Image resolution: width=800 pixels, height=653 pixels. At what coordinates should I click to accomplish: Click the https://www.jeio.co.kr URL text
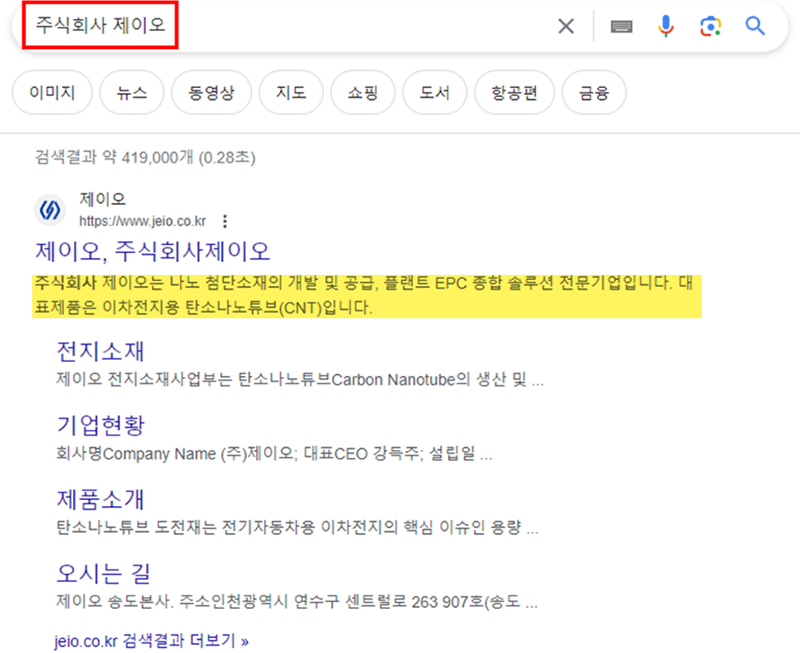click(142, 221)
